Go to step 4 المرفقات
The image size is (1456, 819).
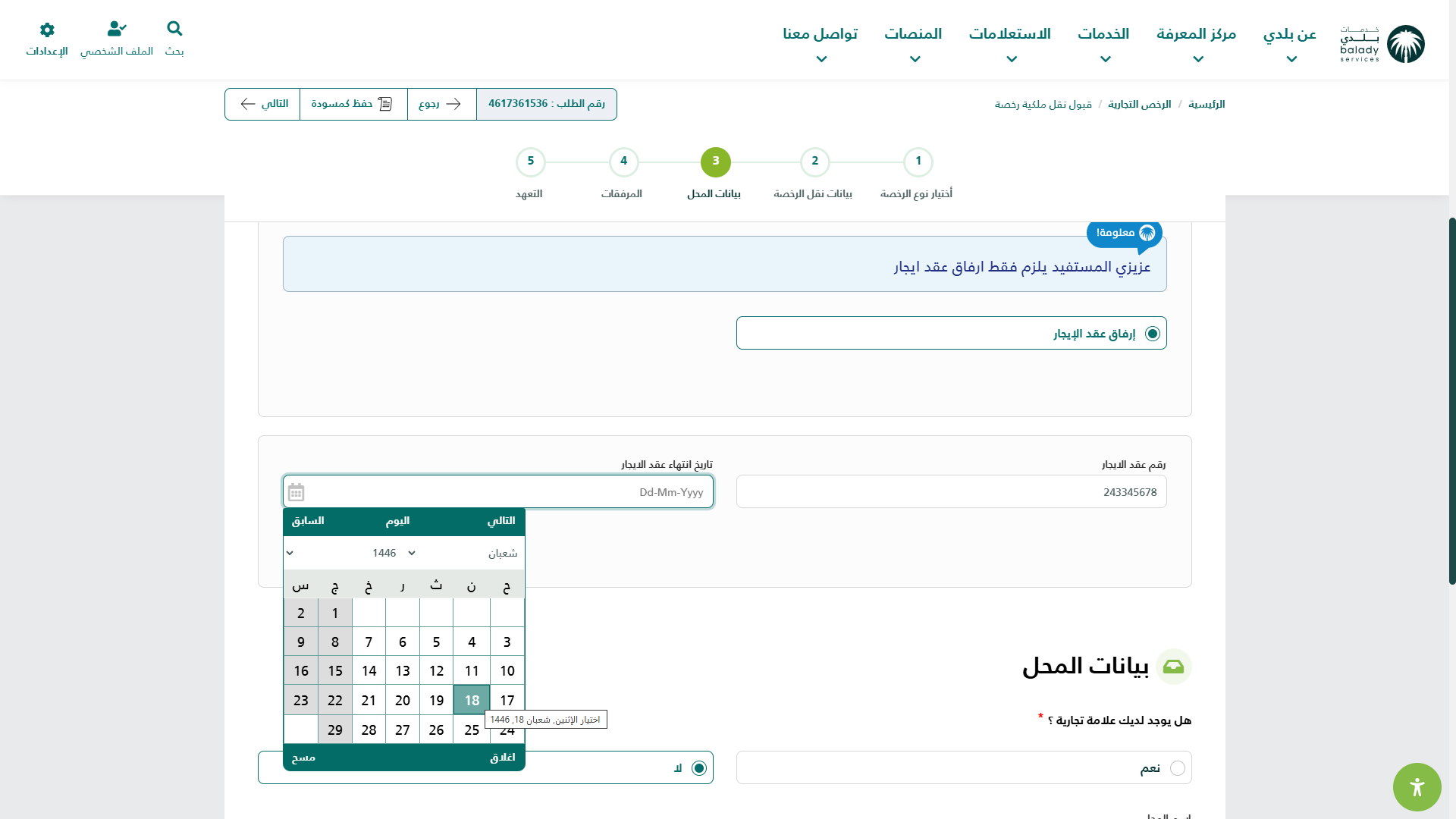623,162
